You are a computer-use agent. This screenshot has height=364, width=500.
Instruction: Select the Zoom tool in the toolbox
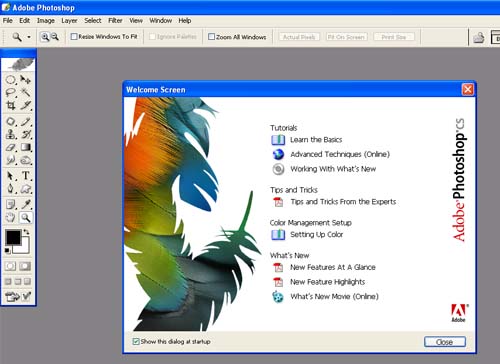[26, 217]
